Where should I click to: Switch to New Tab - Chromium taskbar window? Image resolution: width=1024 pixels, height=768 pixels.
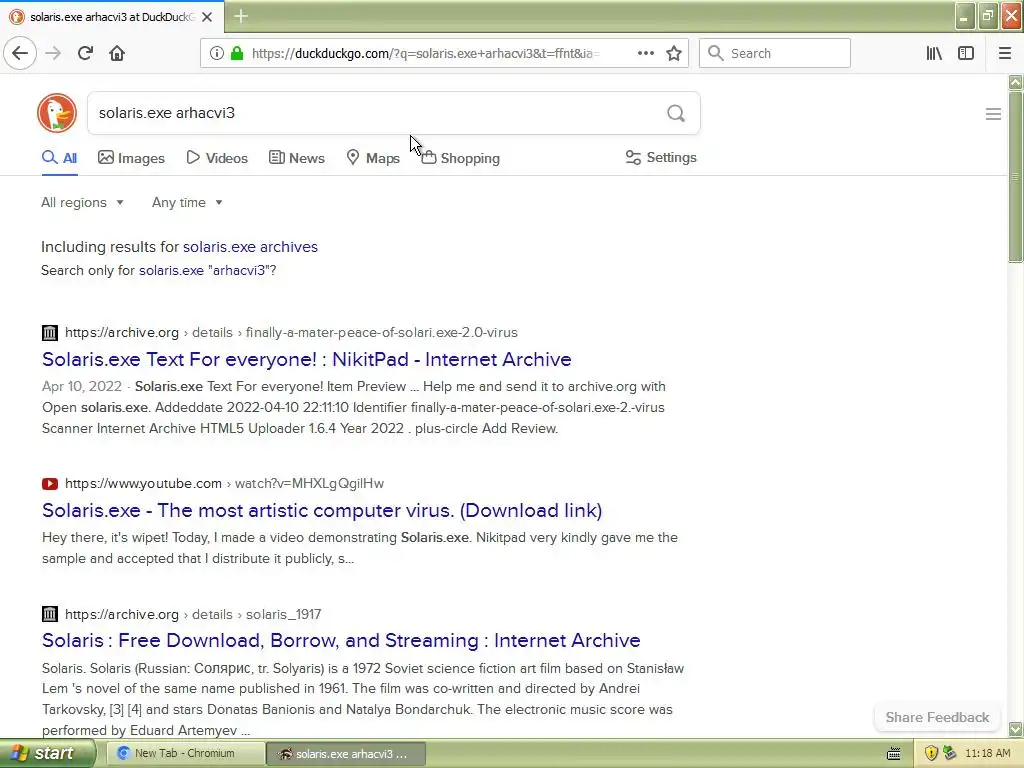186,754
